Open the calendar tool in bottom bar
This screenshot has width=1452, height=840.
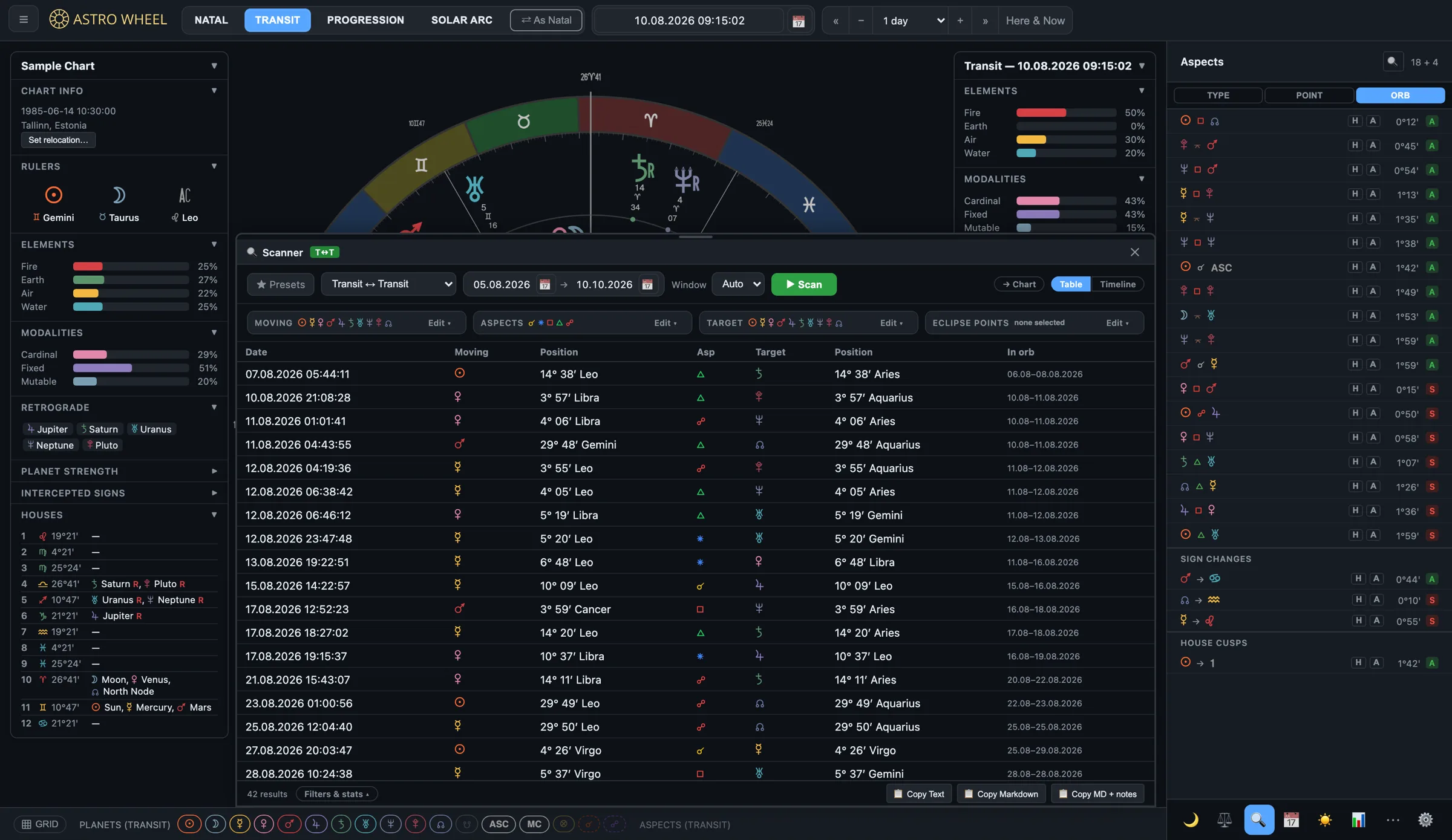coord(1292,819)
